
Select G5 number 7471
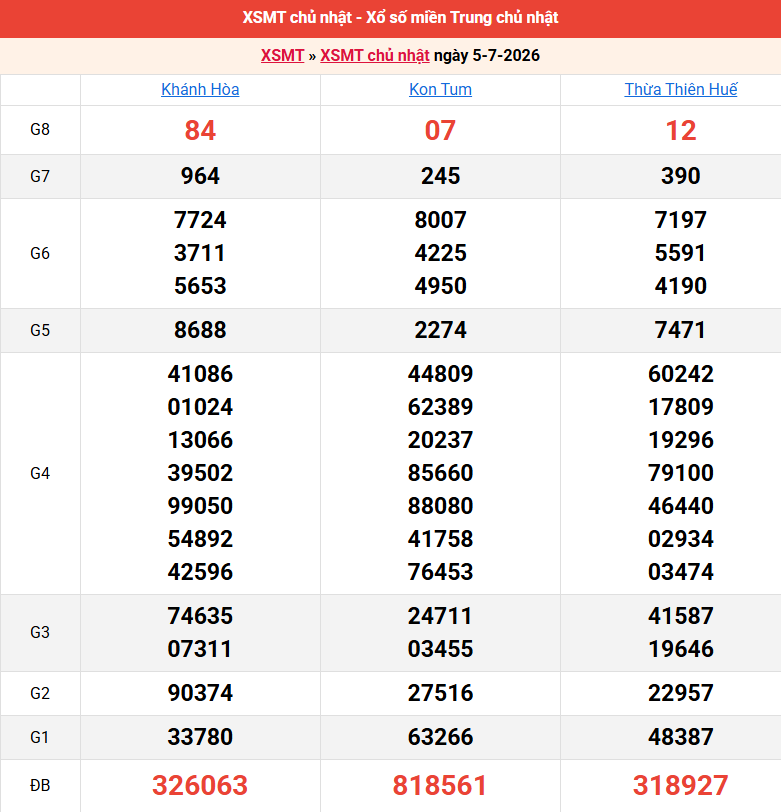point(681,330)
